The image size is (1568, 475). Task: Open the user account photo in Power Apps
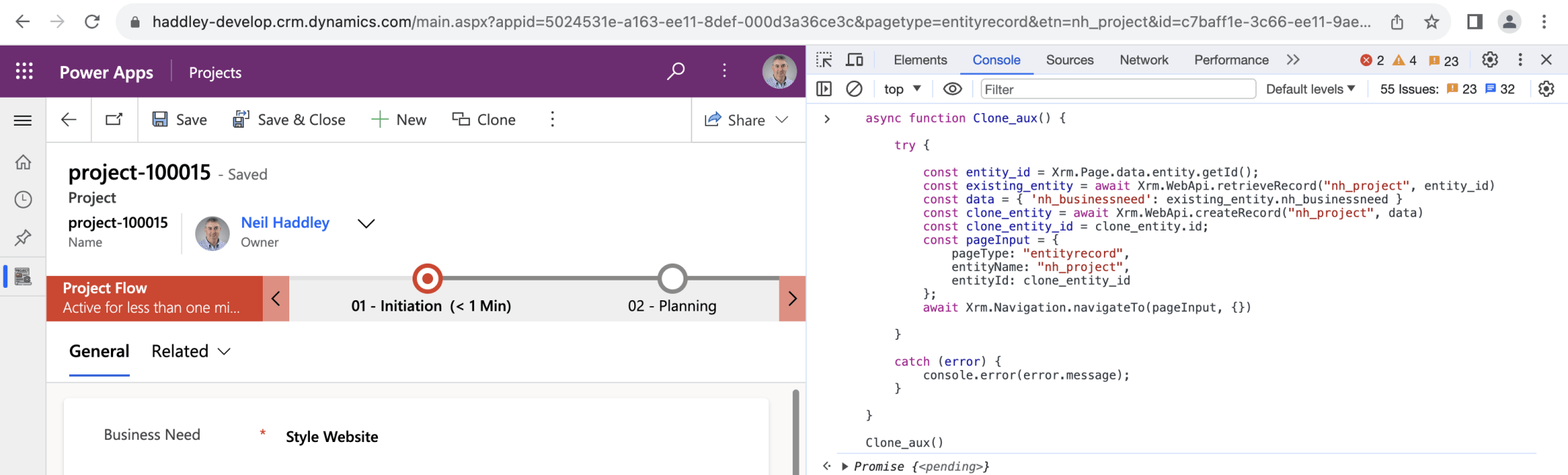(x=780, y=71)
